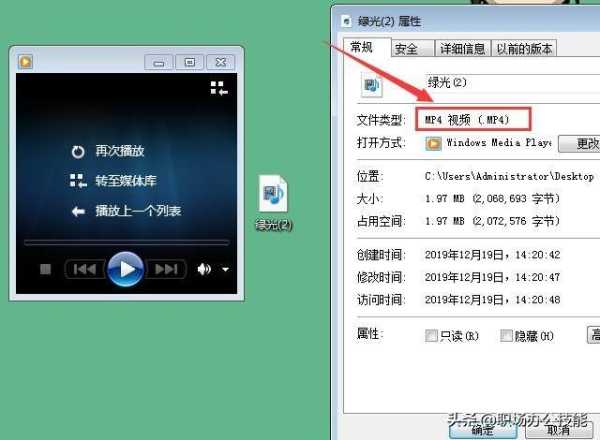Click the file type text MP4 视频 (.MP4)
The image size is (600, 440).
point(467,120)
